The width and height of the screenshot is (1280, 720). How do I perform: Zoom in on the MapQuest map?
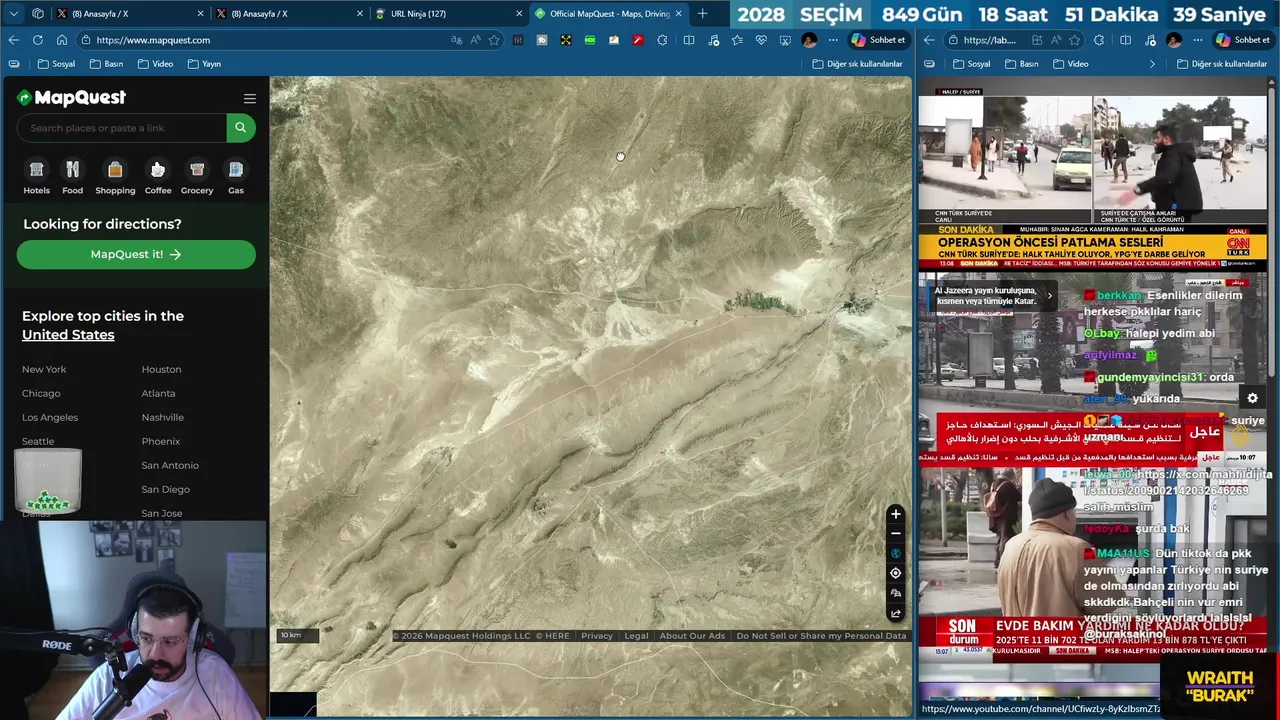tap(895, 514)
